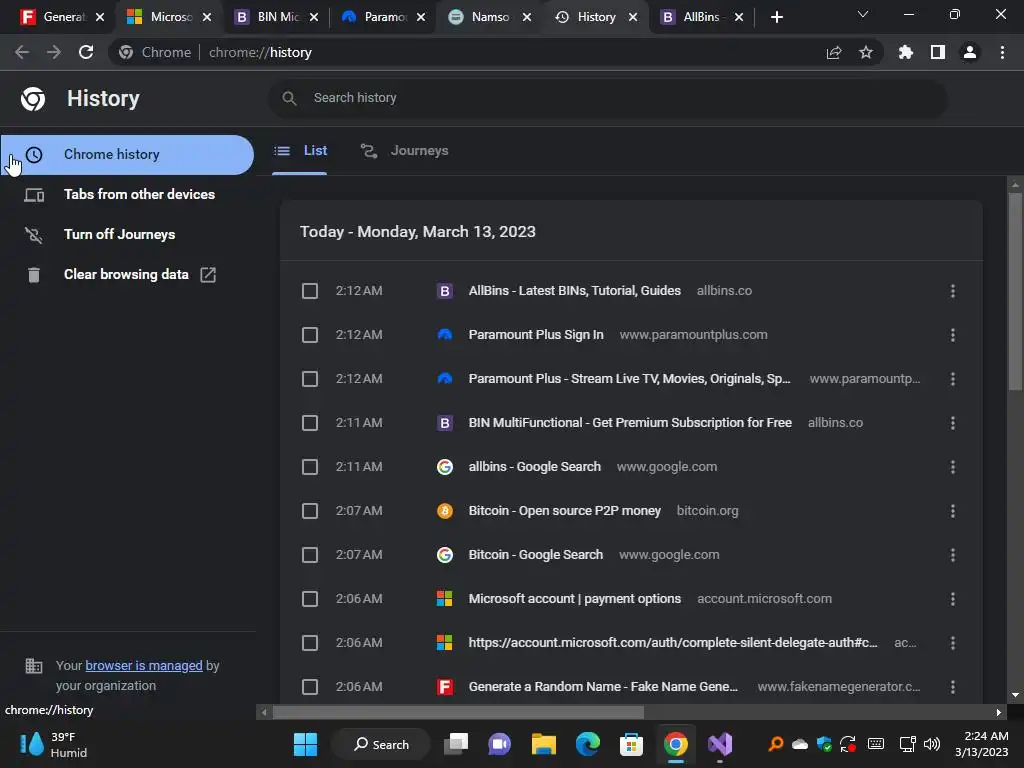
Task: Click the vertical scrollbar thumb
Action: 1015,291
